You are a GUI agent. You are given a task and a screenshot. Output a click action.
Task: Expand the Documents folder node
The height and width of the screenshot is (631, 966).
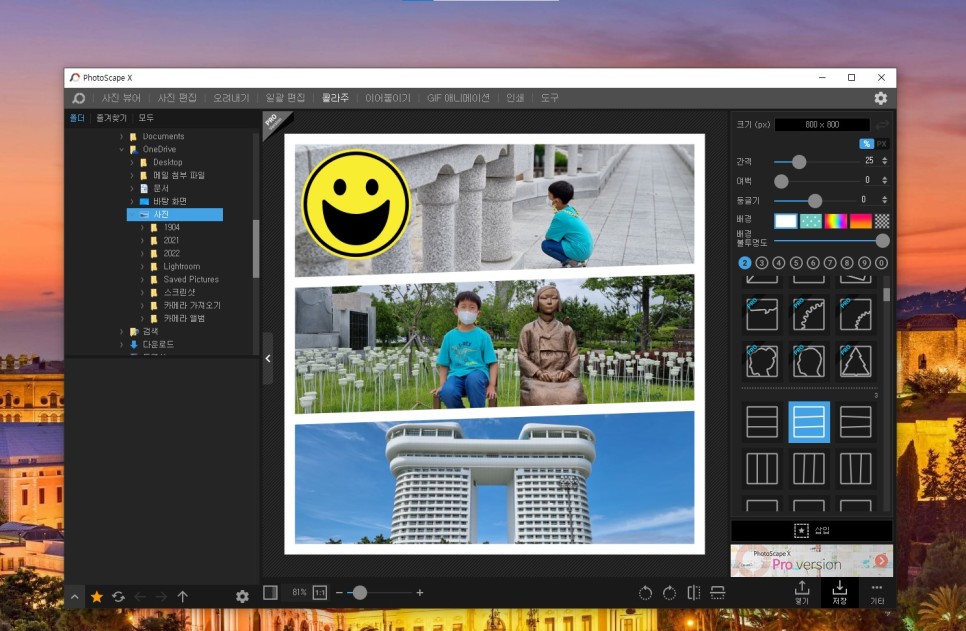pyautogui.click(x=121, y=136)
